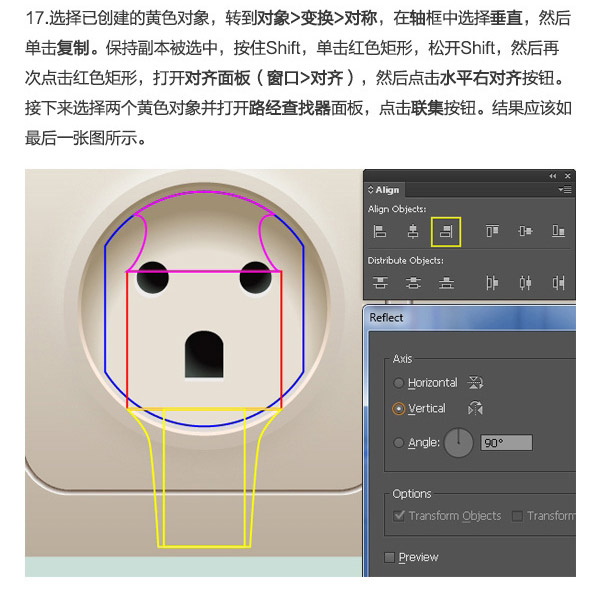Click Vertical Align Bottom icon
The height and width of the screenshot is (589, 600).
(558, 231)
